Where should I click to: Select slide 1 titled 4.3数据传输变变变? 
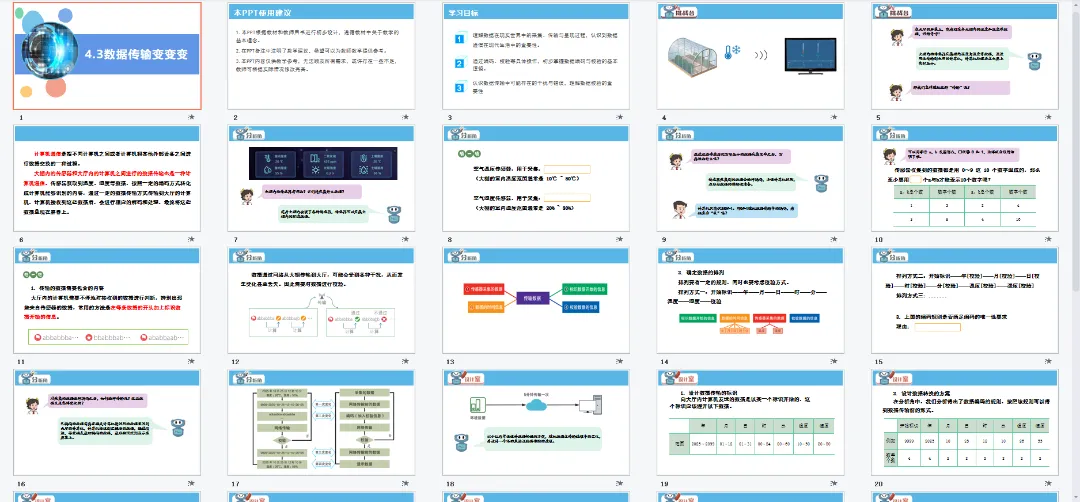(107, 56)
